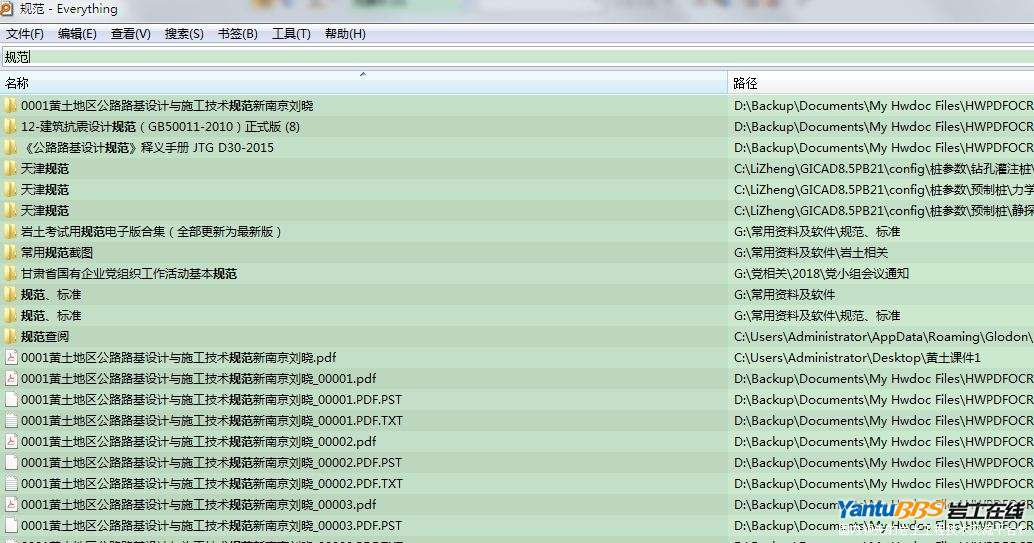The image size is (1034, 543).
Task: Open the 工具(T) menu
Action: click(291, 34)
